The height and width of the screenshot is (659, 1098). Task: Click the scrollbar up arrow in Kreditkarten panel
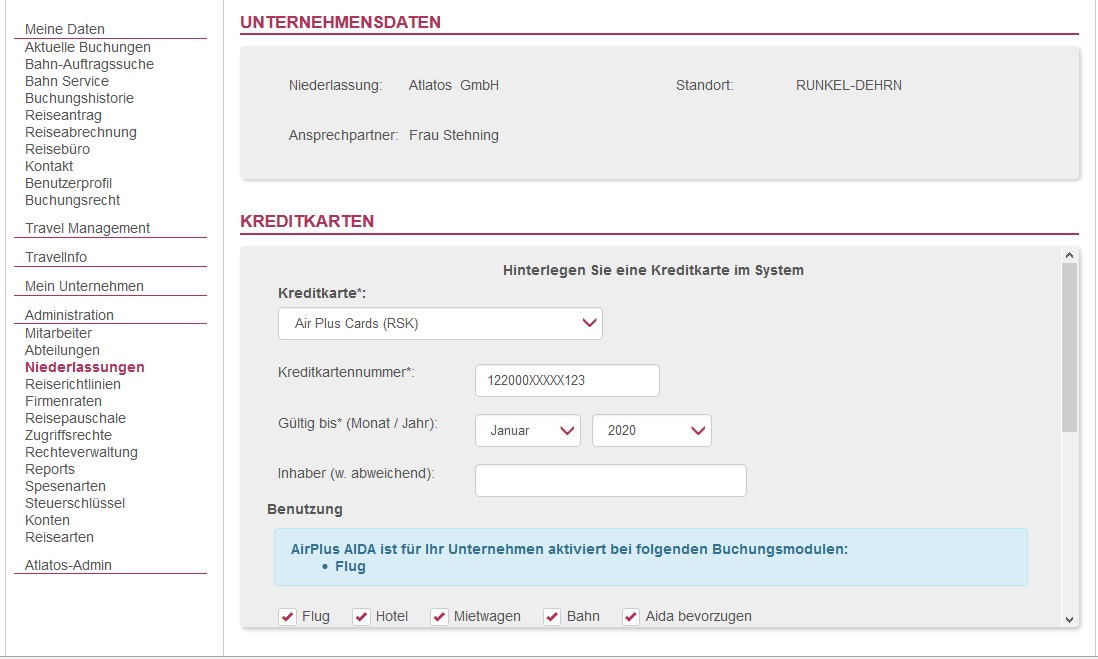[x=1069, y=255]
